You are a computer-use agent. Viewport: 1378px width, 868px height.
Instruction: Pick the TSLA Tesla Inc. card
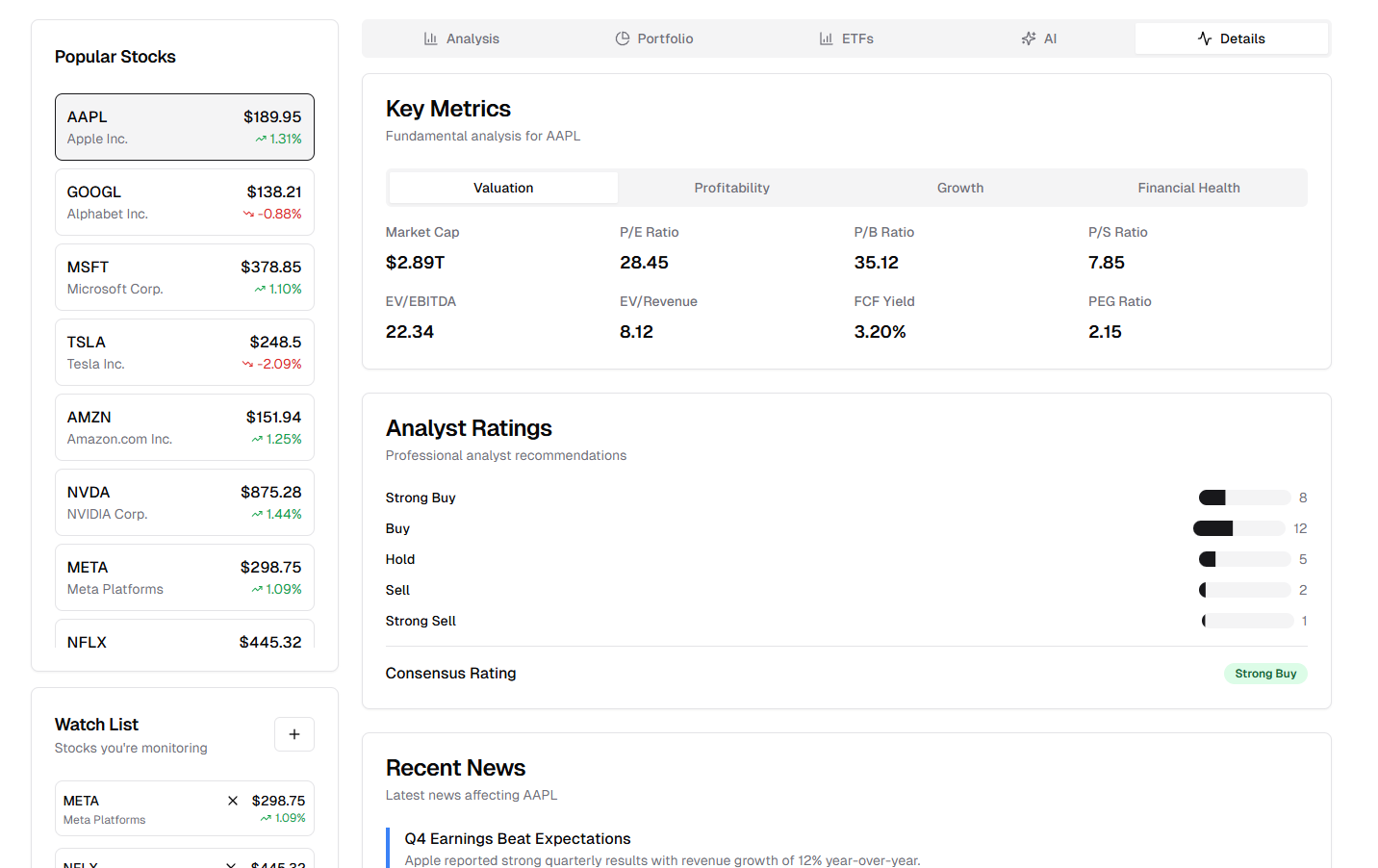coord(185,352)
